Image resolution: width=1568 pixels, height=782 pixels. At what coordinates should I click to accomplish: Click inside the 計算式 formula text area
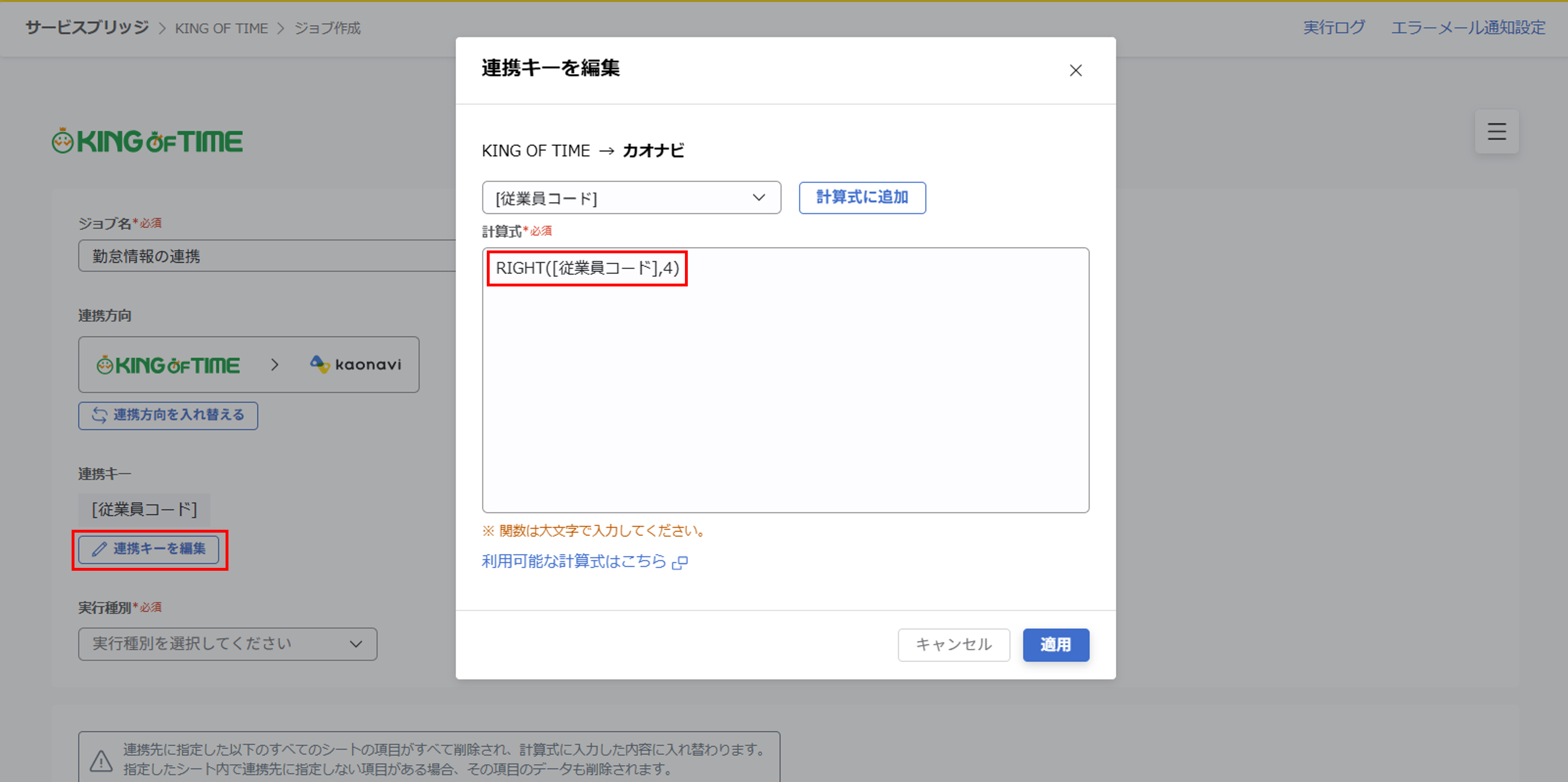tap(785, 380)
